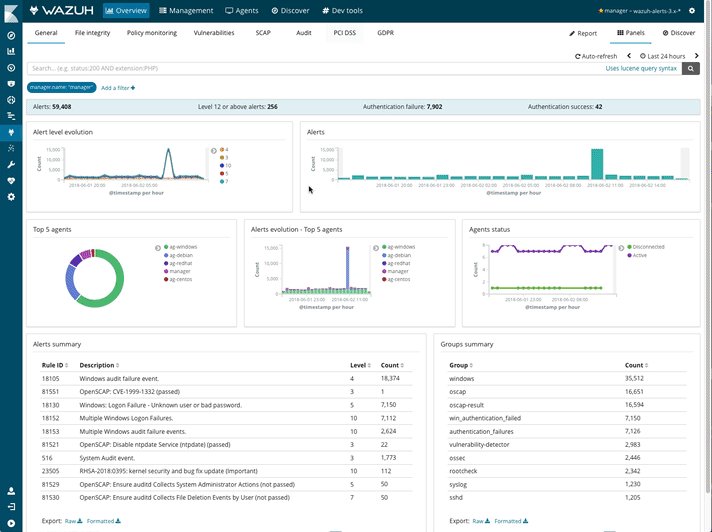Open Management gear icon in left sidebar
Screen dimensions: 712x532
(11, 197)
